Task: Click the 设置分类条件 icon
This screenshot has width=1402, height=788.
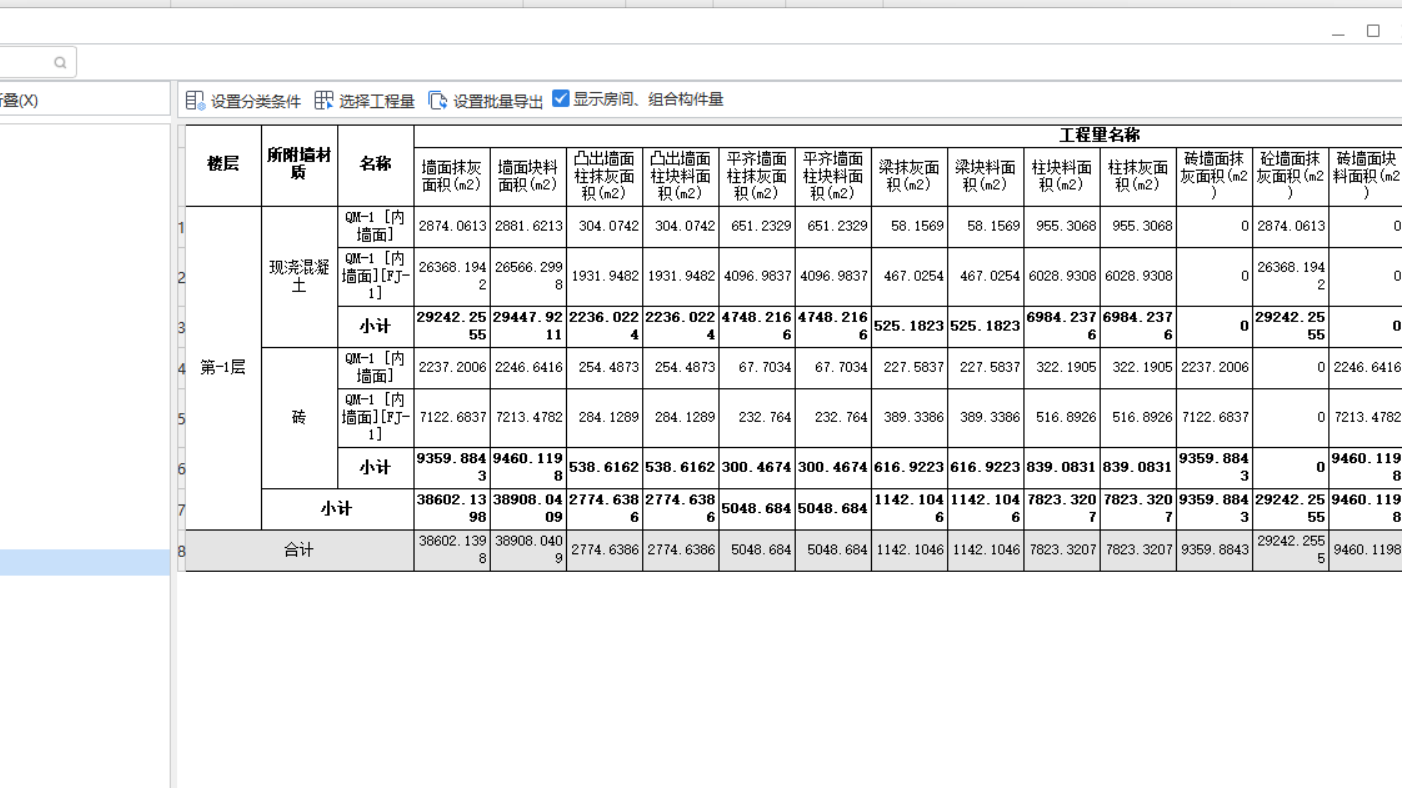Action: 195,100
